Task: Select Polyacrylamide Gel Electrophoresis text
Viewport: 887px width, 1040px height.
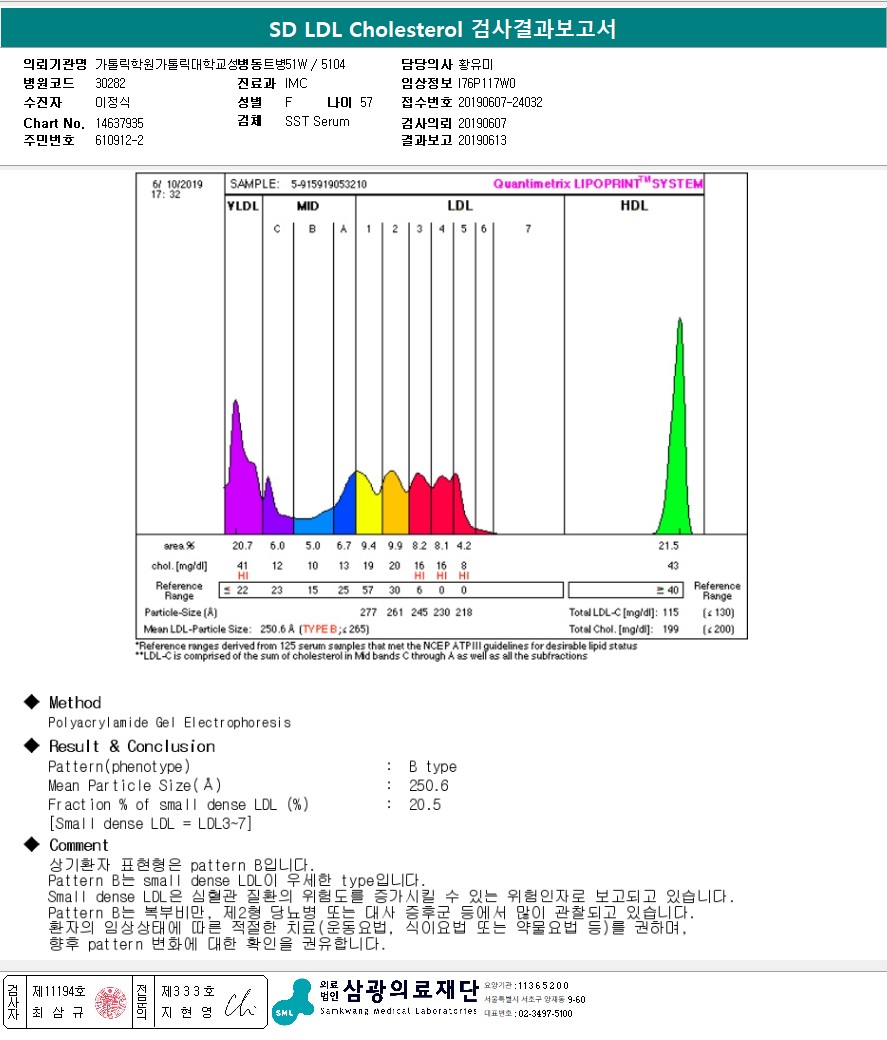Action: (169, 722)
